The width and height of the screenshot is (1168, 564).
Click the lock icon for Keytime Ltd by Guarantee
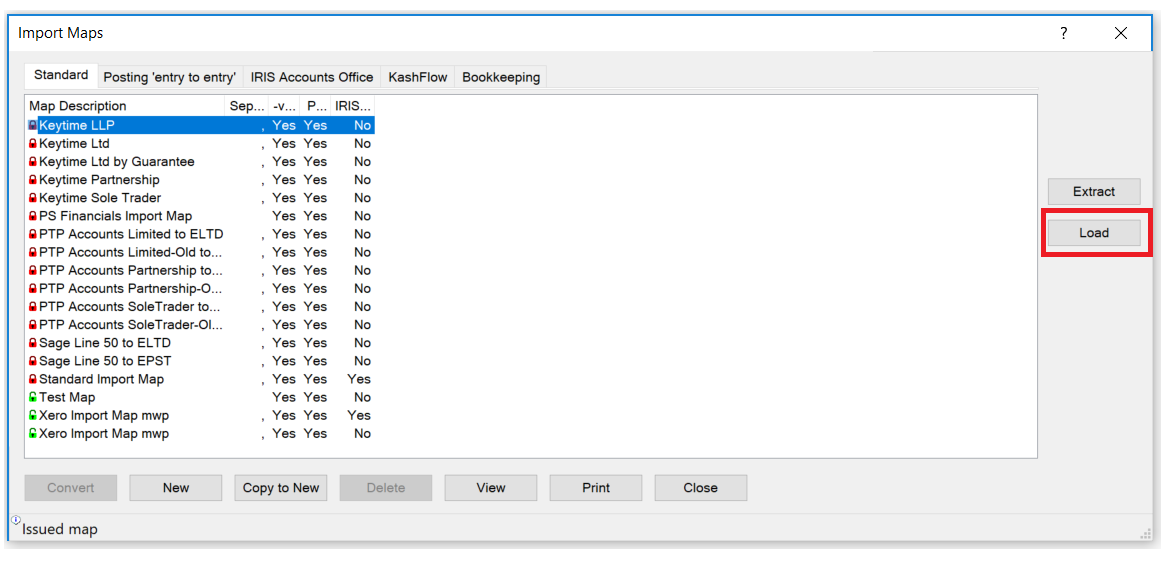pyautogui.click(x=33, y=162)
